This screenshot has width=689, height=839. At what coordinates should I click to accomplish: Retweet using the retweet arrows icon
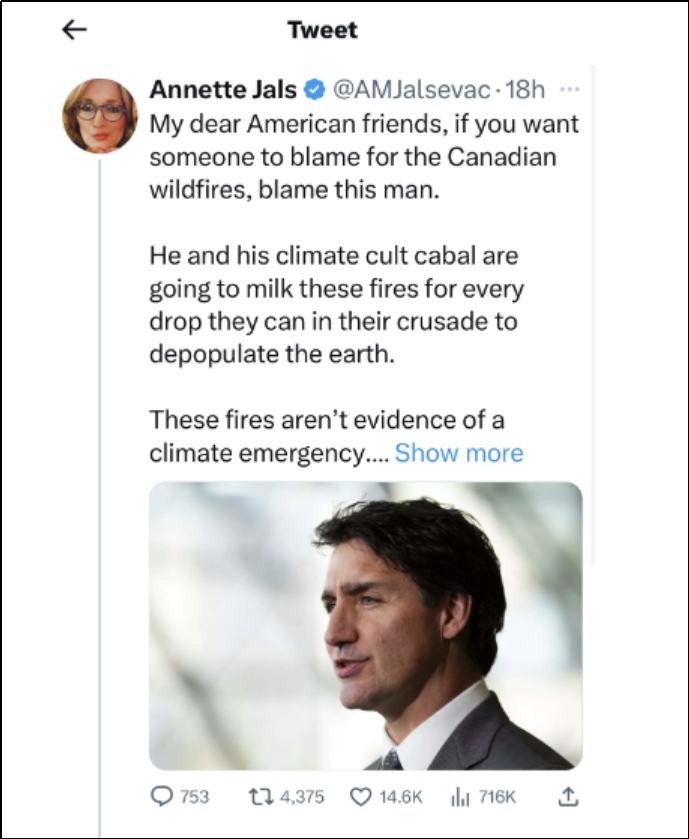click(258, 796)
